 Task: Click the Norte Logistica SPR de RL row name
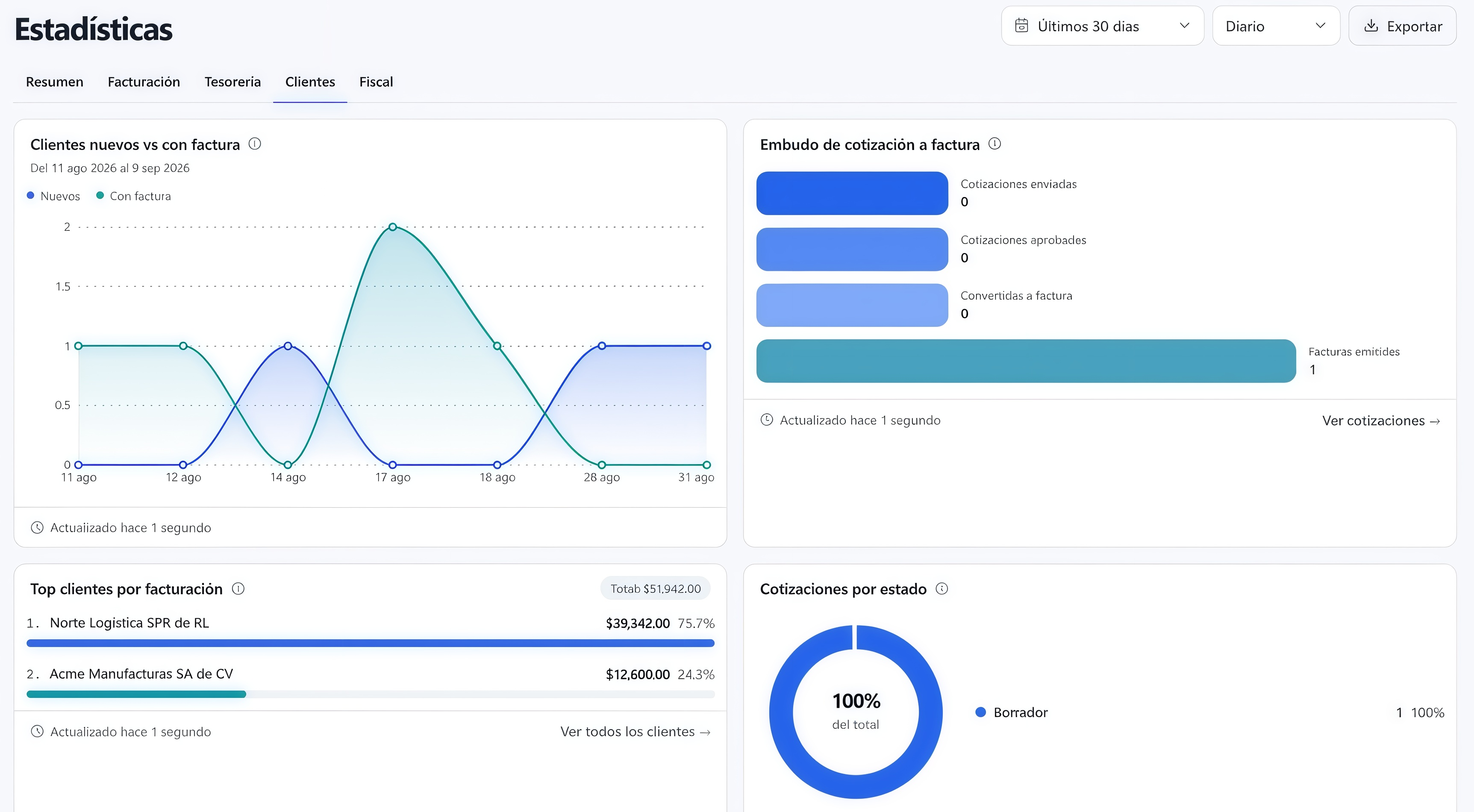tap(129, 623)
